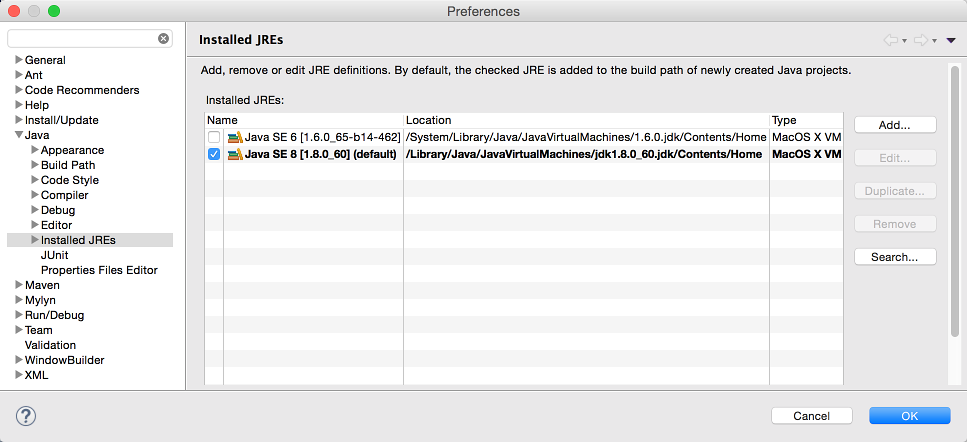
Task: Expand the General preferences category
Action: pyautogui.click(x=19, y=60)
